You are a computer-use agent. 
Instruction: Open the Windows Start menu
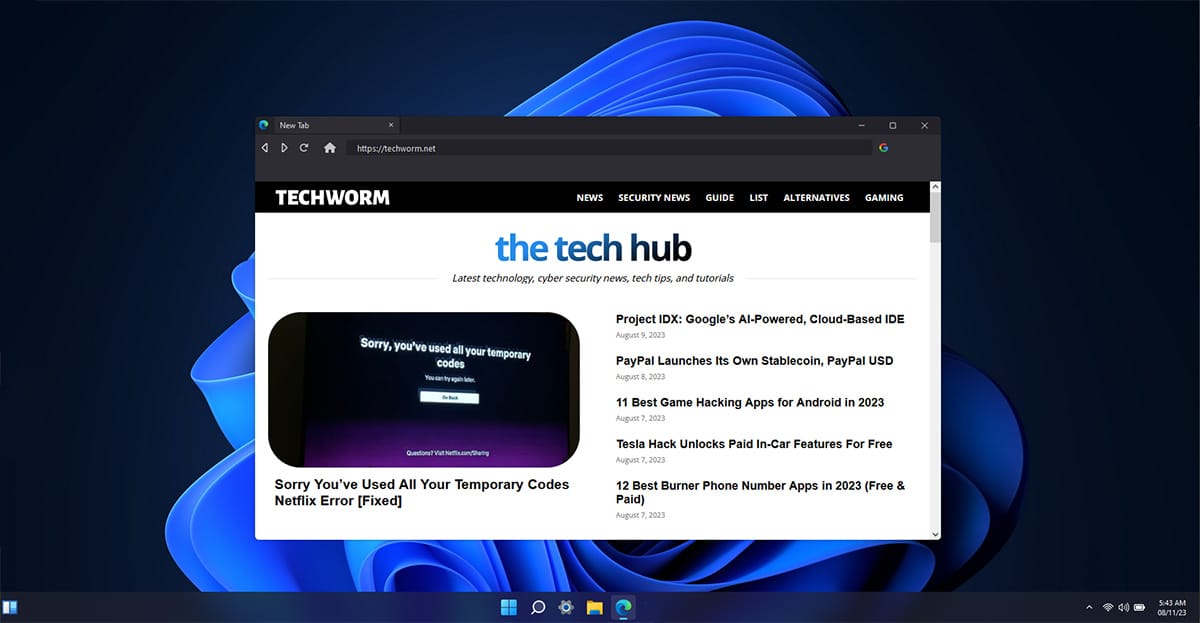(x=508, y=607)
